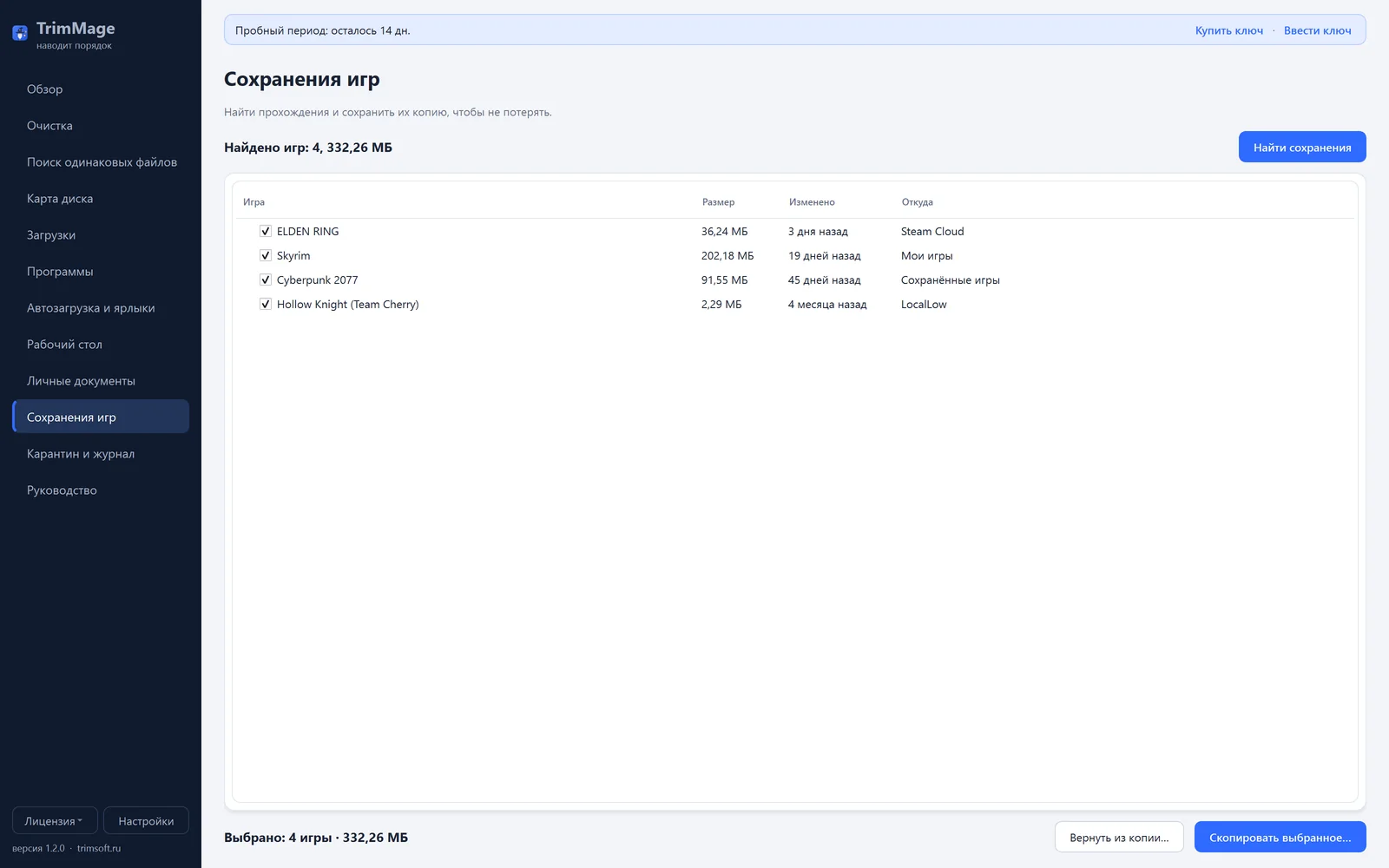Screen dimensions: 1389x868
Task: Open the Лицензия dropdown
Action: click(x=55, y=820)
